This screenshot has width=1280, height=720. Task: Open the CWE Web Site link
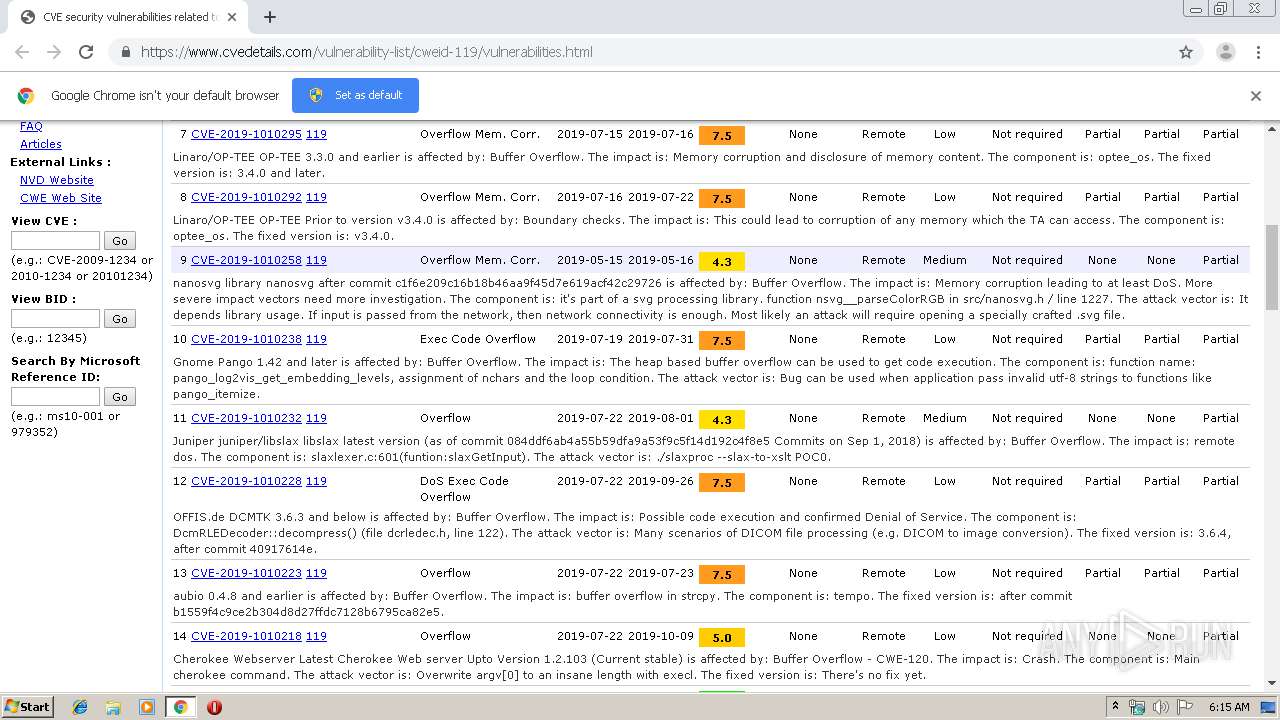pyautogui.click(x=61, y=198)
